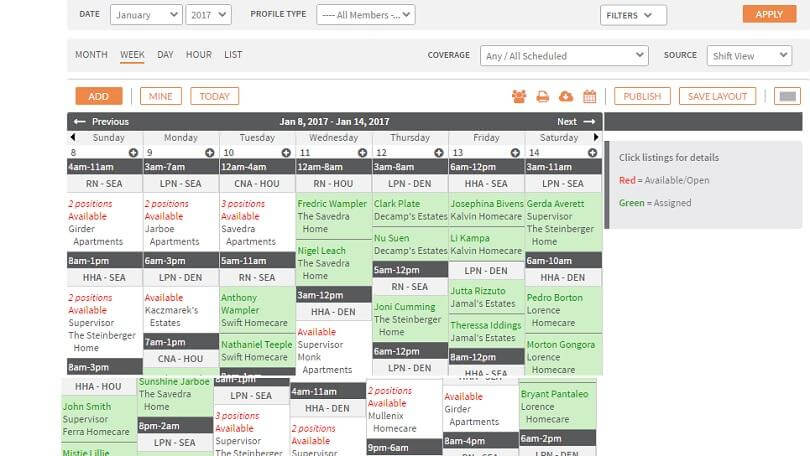Select Li Kampa Kalvin Homecare listing
The width and height of the screenshot is (810, 456).
click(x=487, y=244)
